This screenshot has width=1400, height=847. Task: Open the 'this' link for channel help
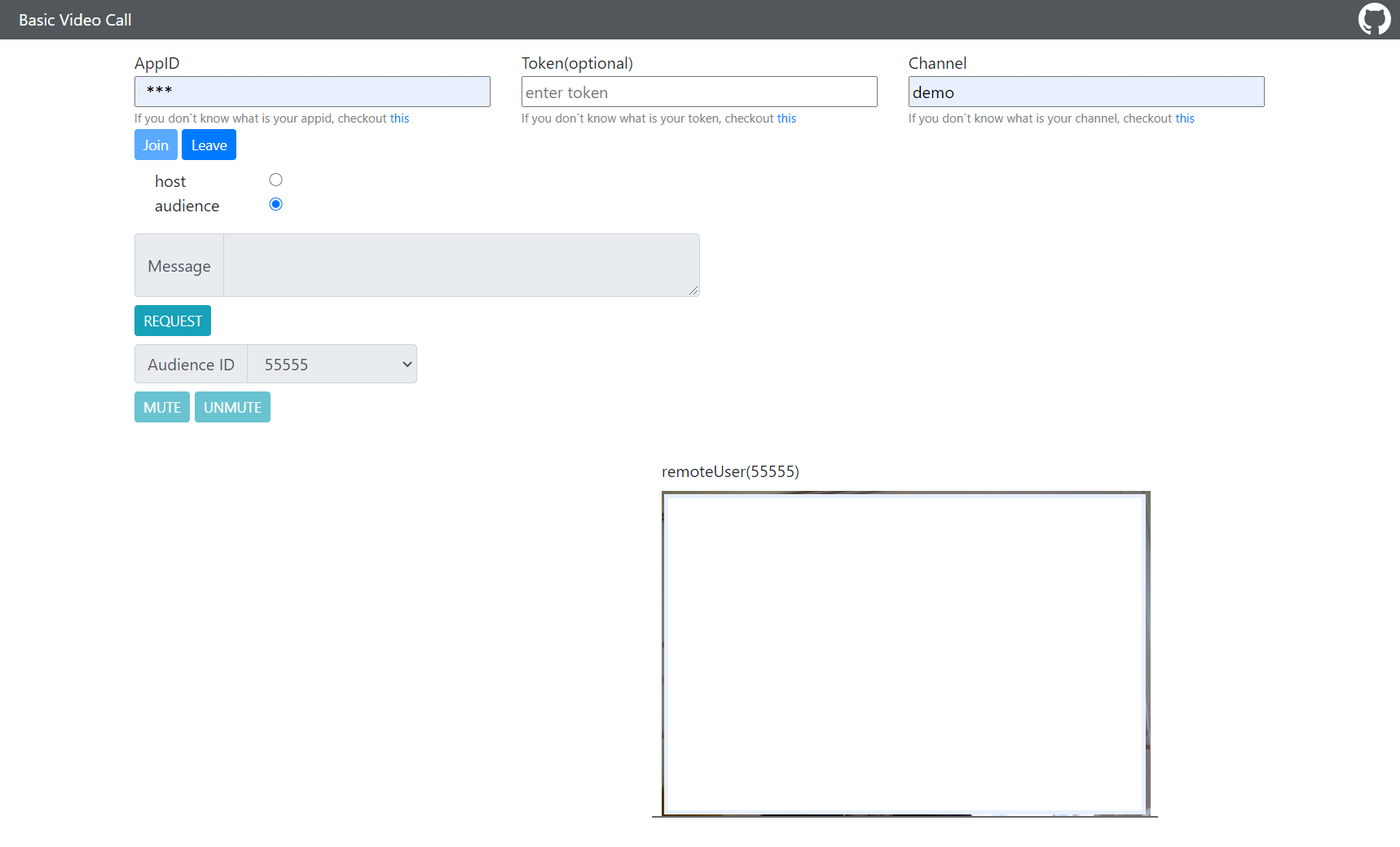tap(1185, 118)
